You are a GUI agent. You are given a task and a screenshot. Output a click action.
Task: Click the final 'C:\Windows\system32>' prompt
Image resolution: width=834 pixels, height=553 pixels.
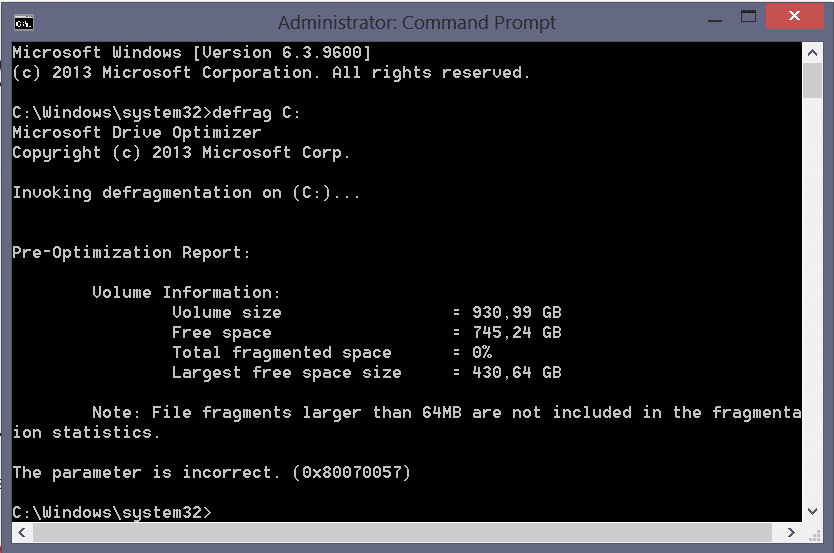click(112, 513)
